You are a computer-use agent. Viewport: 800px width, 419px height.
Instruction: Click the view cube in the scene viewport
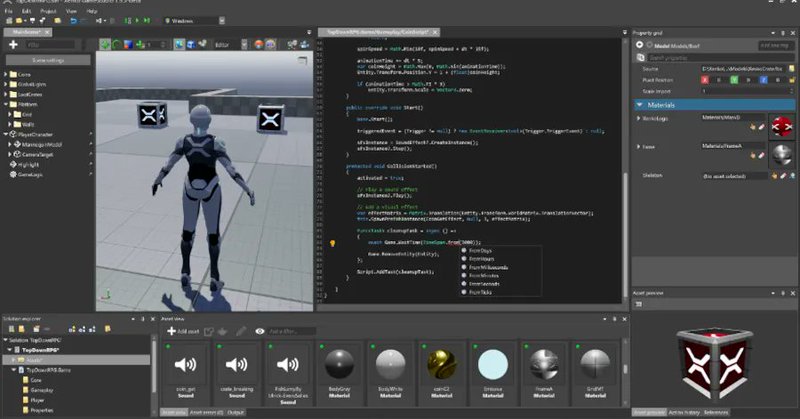pyautogui.click(x=302, y=61)
